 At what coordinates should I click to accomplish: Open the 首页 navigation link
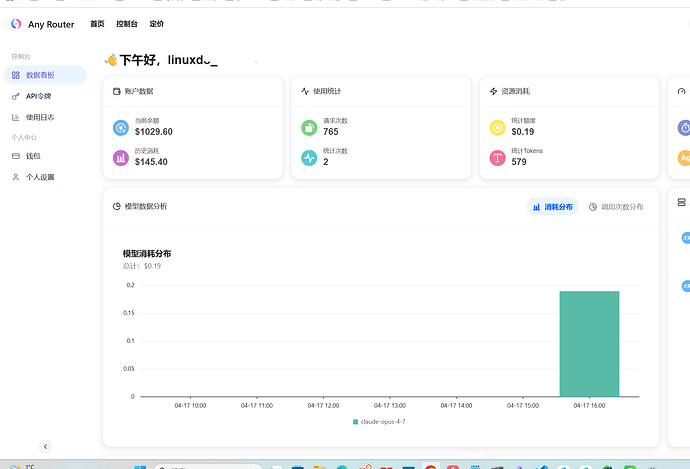coord(97,24)
